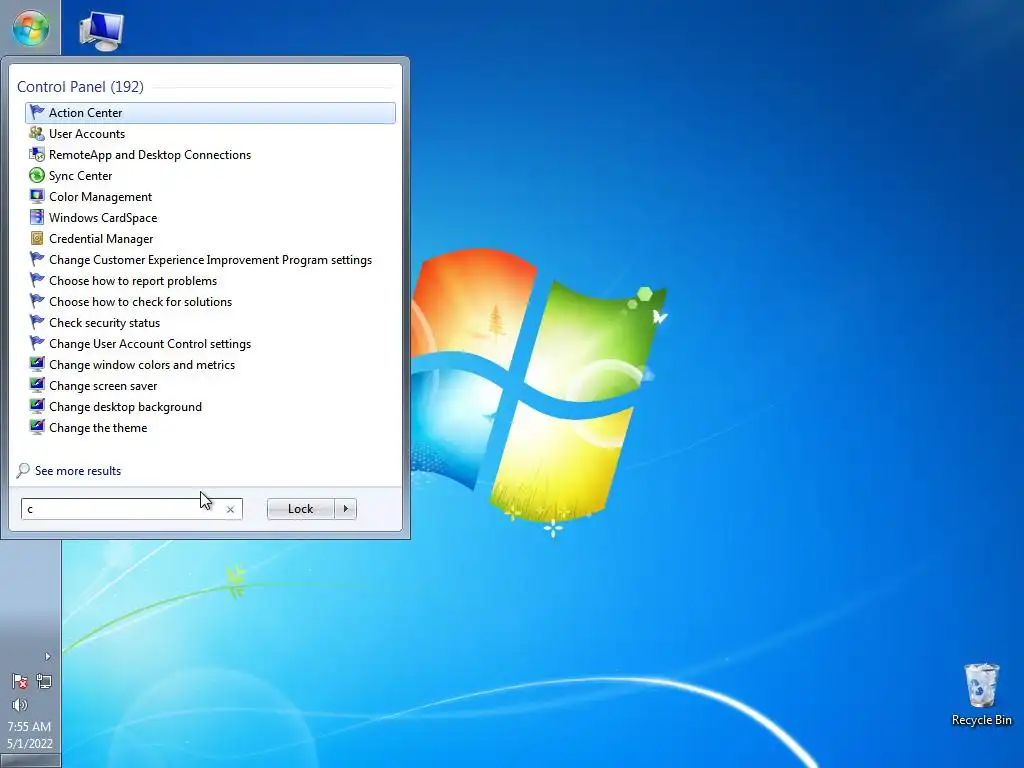Click the icon beside Change window colors and metrics
Viewport: 1024px width, 768px height.
tap(37, 364)
